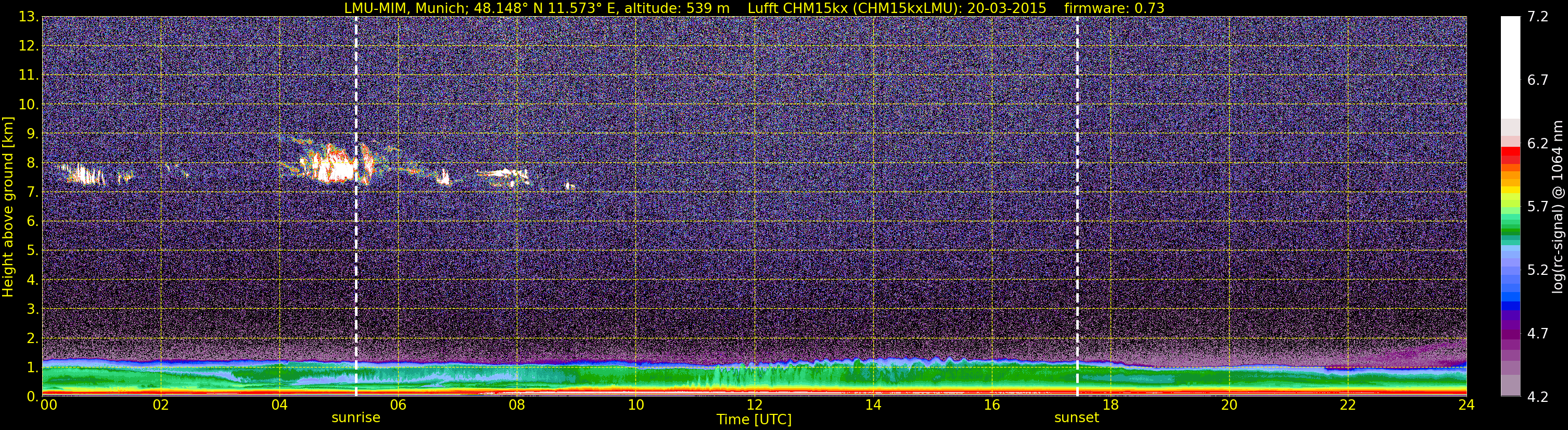The image size is (1568, 430).
Task: Click time axis tick '14'
Action: [873, 405]
